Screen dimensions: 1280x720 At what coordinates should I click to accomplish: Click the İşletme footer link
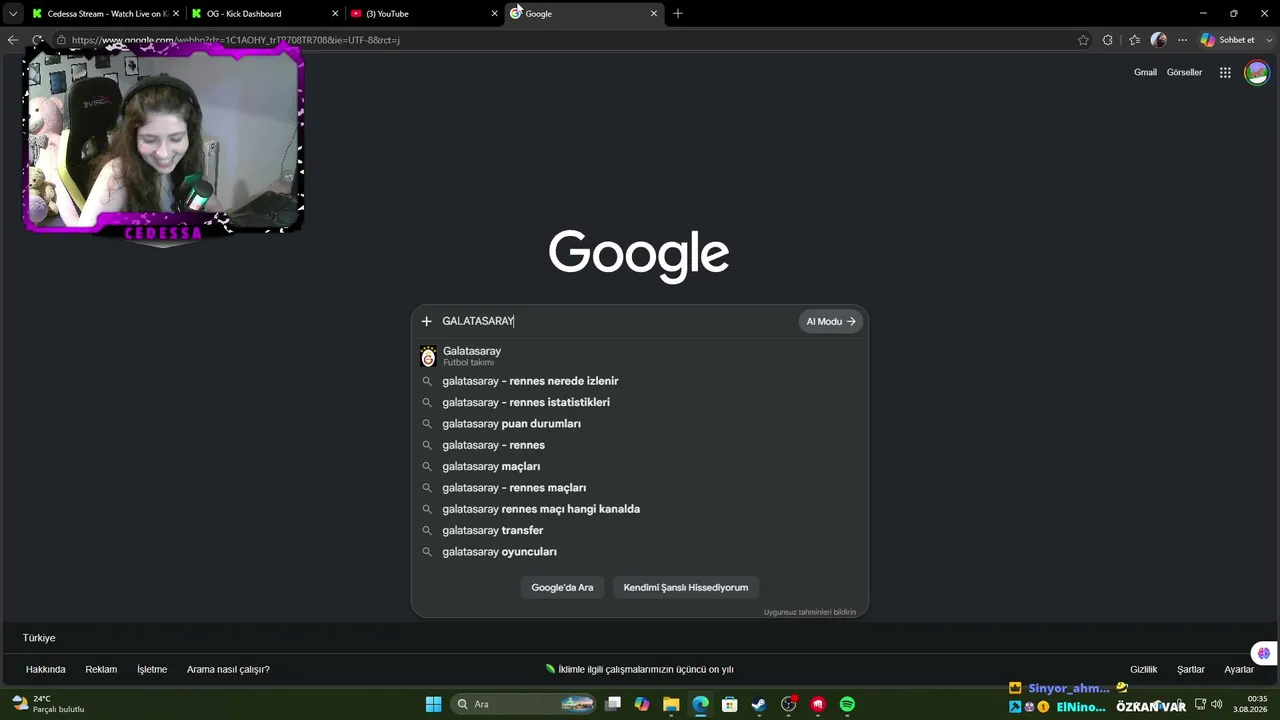[x=152, y=669]
